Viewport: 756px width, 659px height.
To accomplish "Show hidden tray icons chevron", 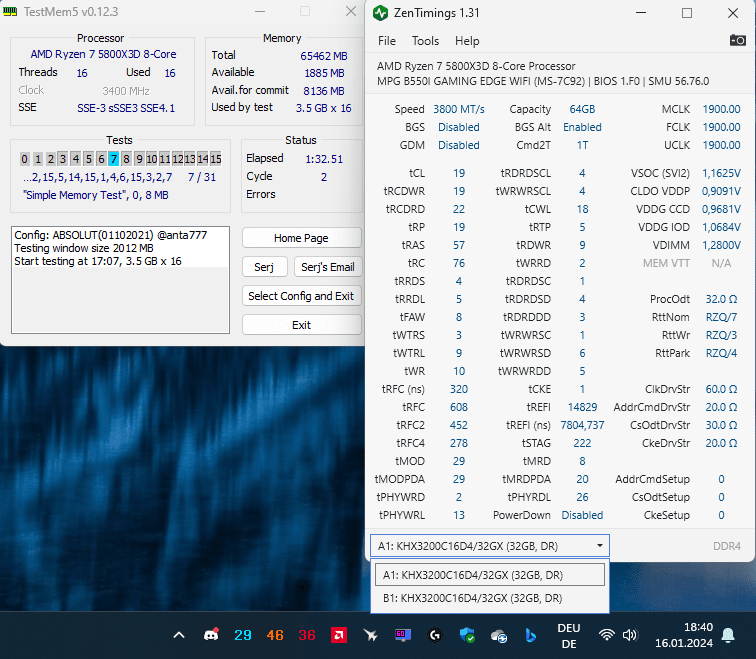I will coord(179,635).
